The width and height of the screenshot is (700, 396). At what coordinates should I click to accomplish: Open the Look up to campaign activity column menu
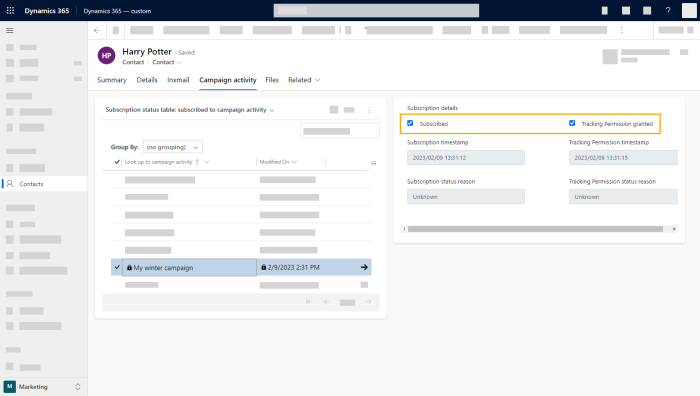point(207,162)
